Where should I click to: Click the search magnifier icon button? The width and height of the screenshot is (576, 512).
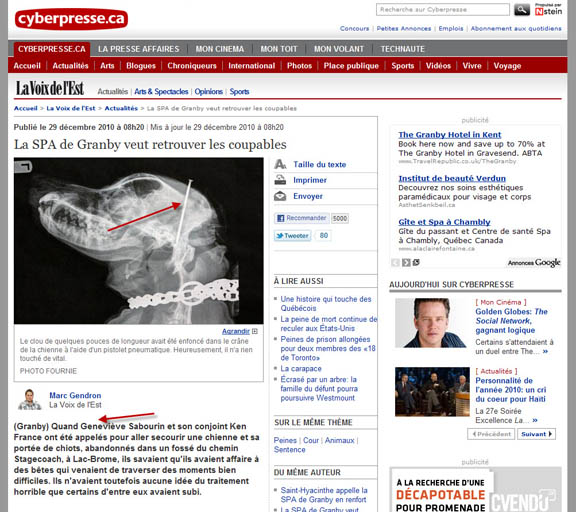click(522, 10)
